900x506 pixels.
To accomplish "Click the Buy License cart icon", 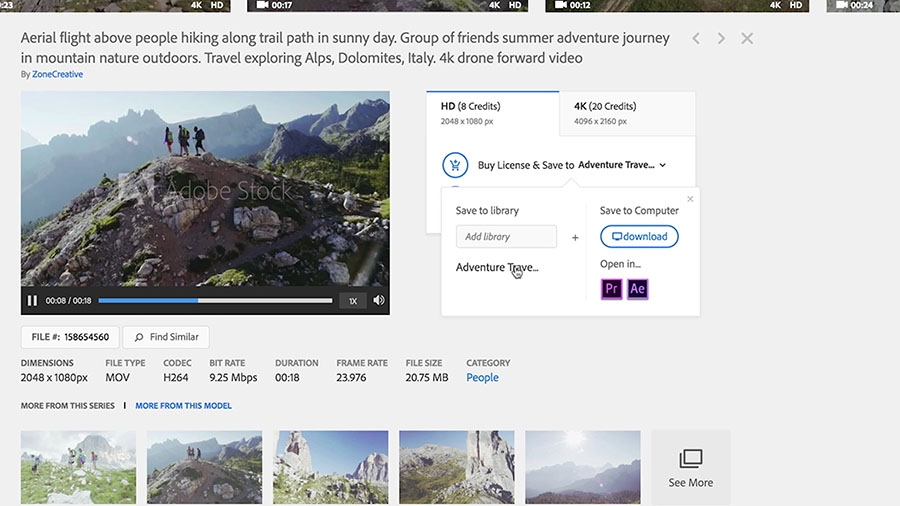I will (455, 165).
